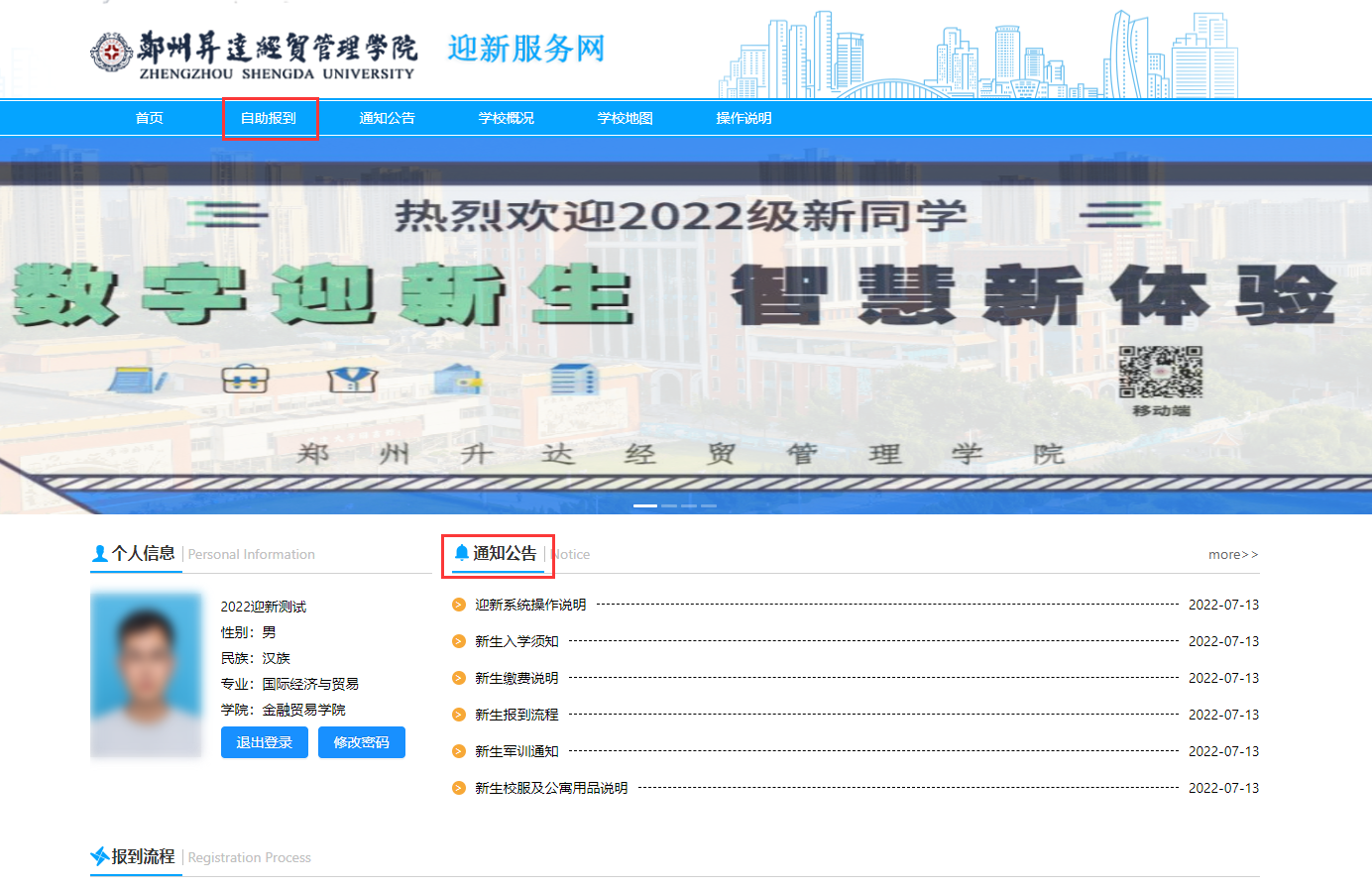Click the student profile photo
This screenshot has width=1372, height=887.
coord(146,675)
